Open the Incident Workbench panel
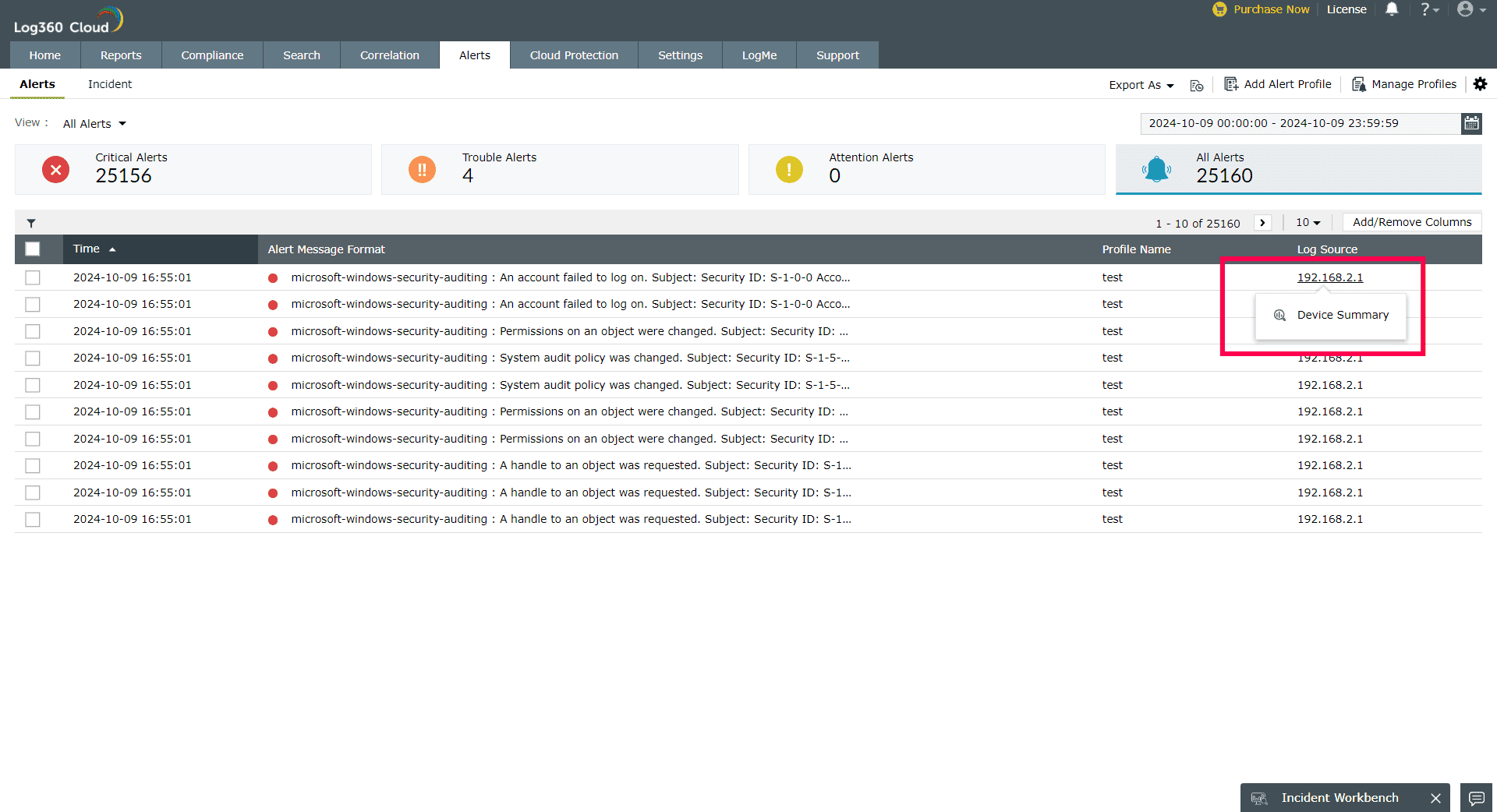Viewport: 1497px width, 812px height. click(x=1339, y=798)
